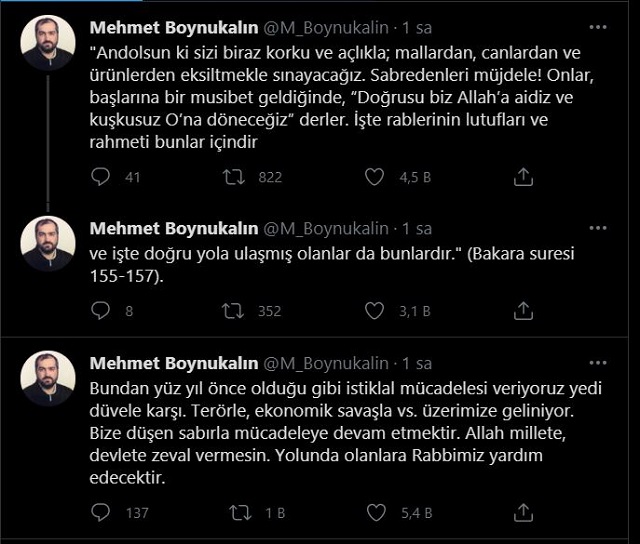Open the avatar beside the Bakara suresi tweet

[48, 243]
